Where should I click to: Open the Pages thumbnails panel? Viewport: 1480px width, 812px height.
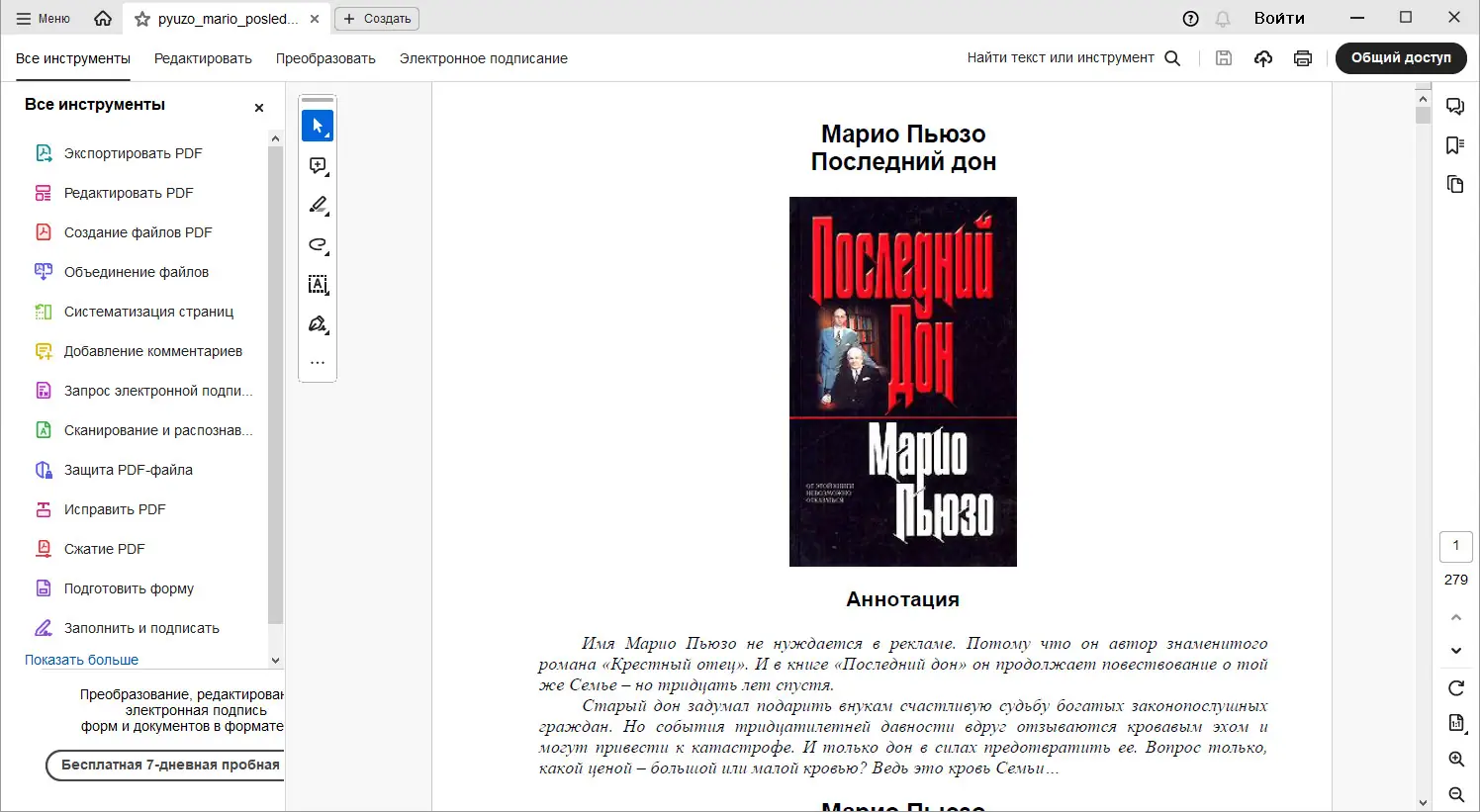tap(1455, 185)
